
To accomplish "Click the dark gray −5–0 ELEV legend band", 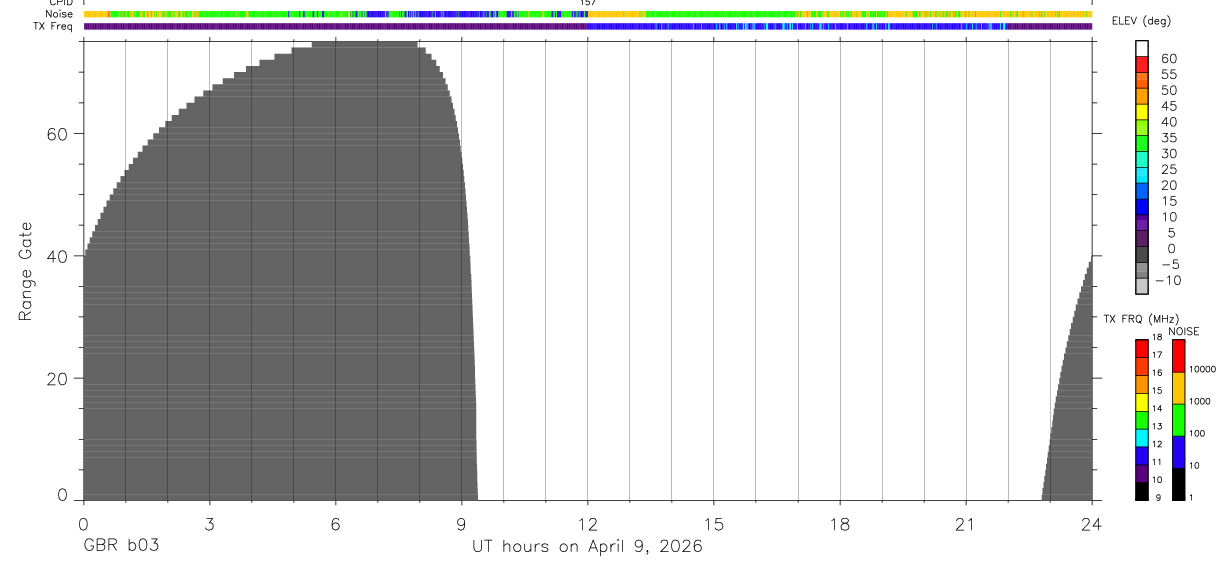I will (1141, 255).
